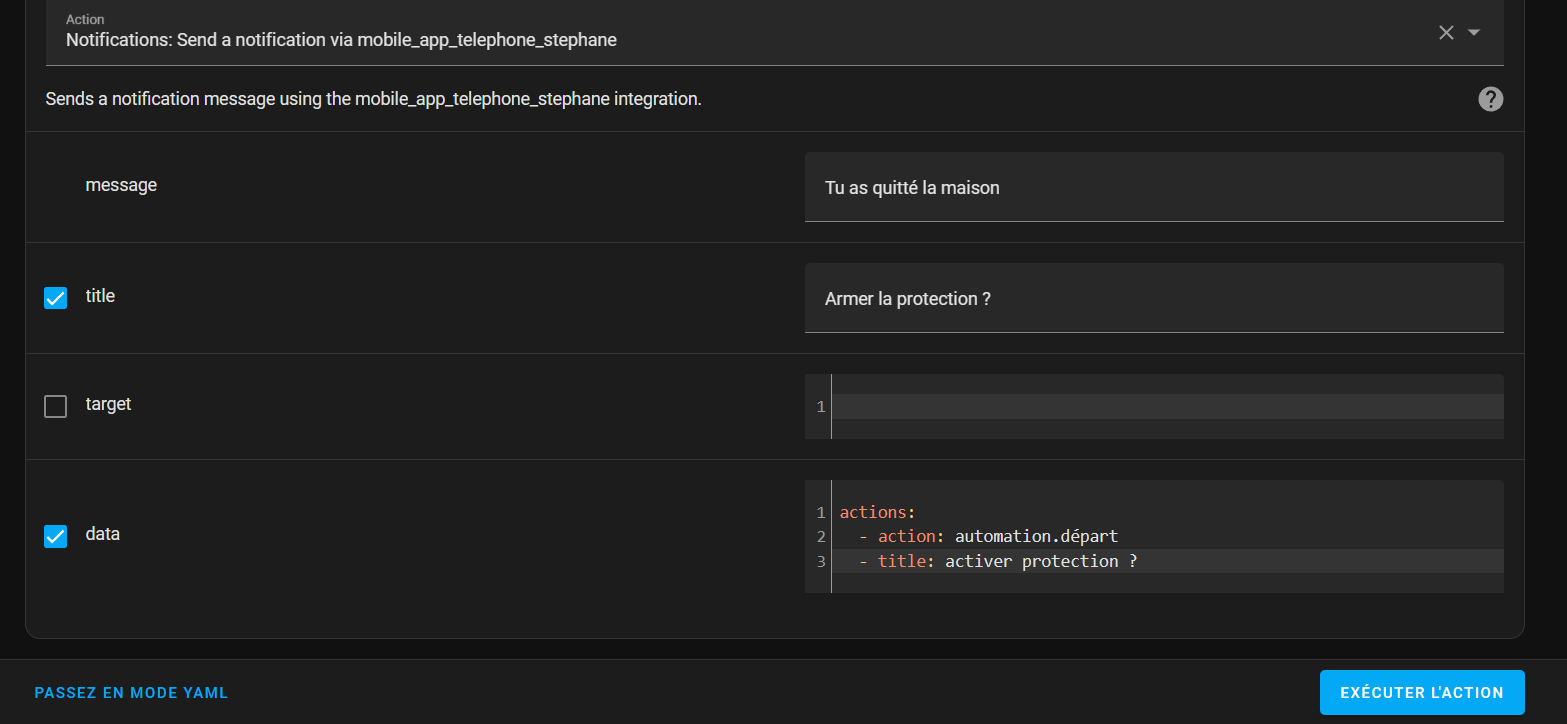Click the "data" parameter label
The width and height of the screenshot is (1567, 724).
pos(102,534)
